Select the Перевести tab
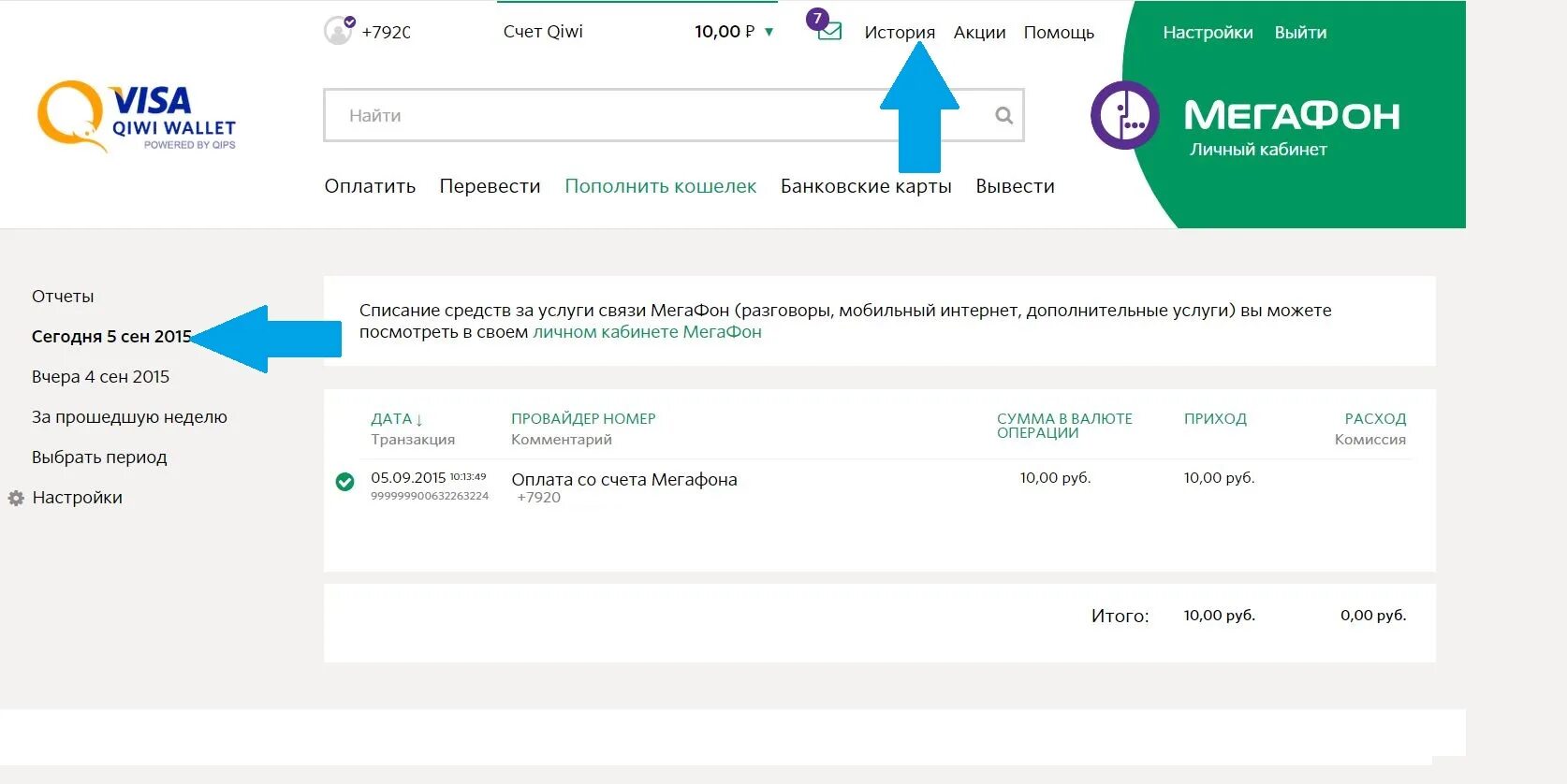 490,186
